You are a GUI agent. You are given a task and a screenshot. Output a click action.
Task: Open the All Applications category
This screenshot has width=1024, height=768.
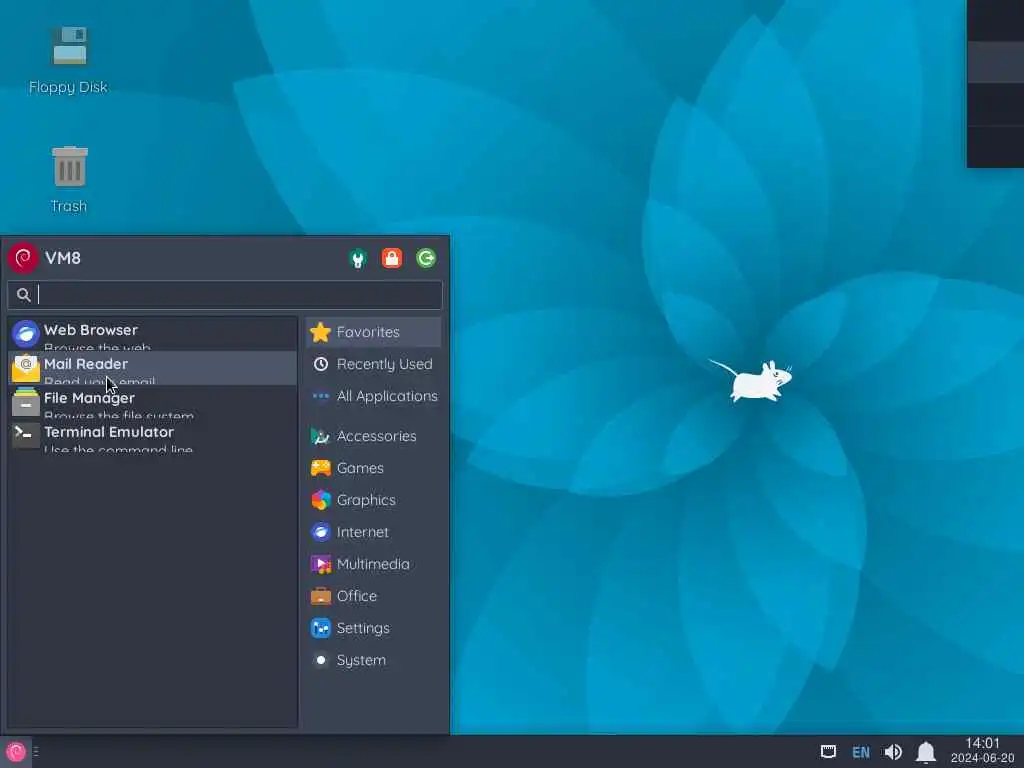click(374, 396)
